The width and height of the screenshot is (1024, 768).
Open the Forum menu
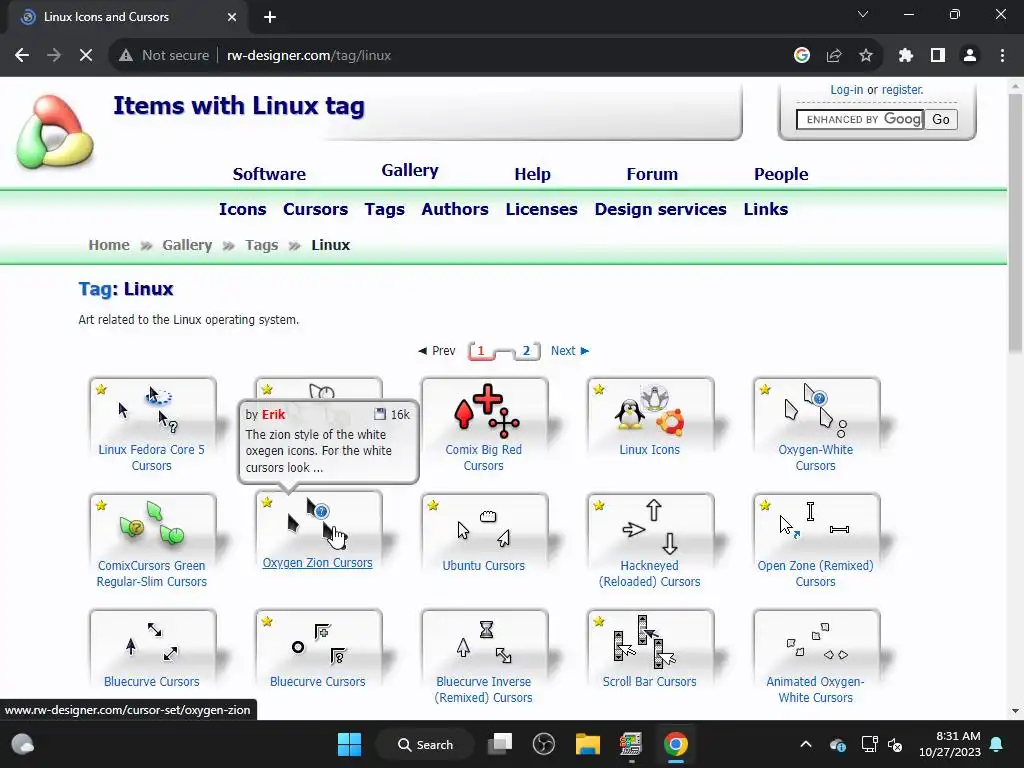click(652, 174)
